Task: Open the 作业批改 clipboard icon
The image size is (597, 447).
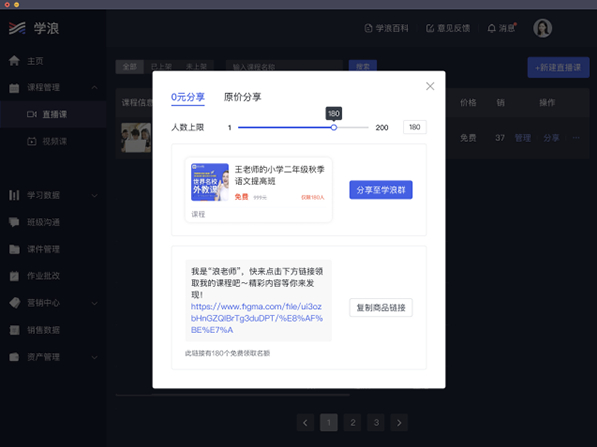Action: (x=14, y=276)
